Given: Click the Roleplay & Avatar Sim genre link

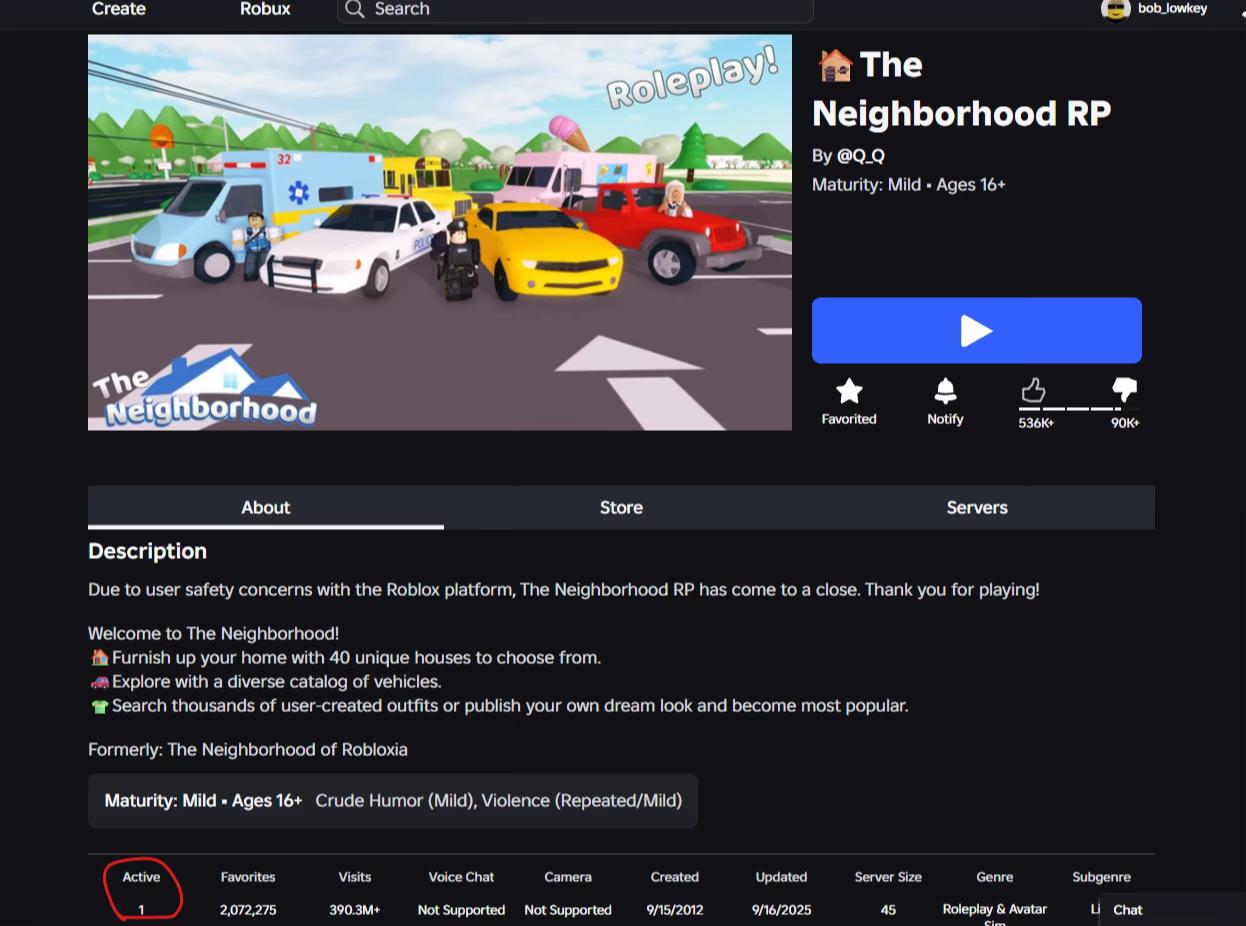Looking at the screenshot, I should [x=994, y=915].
